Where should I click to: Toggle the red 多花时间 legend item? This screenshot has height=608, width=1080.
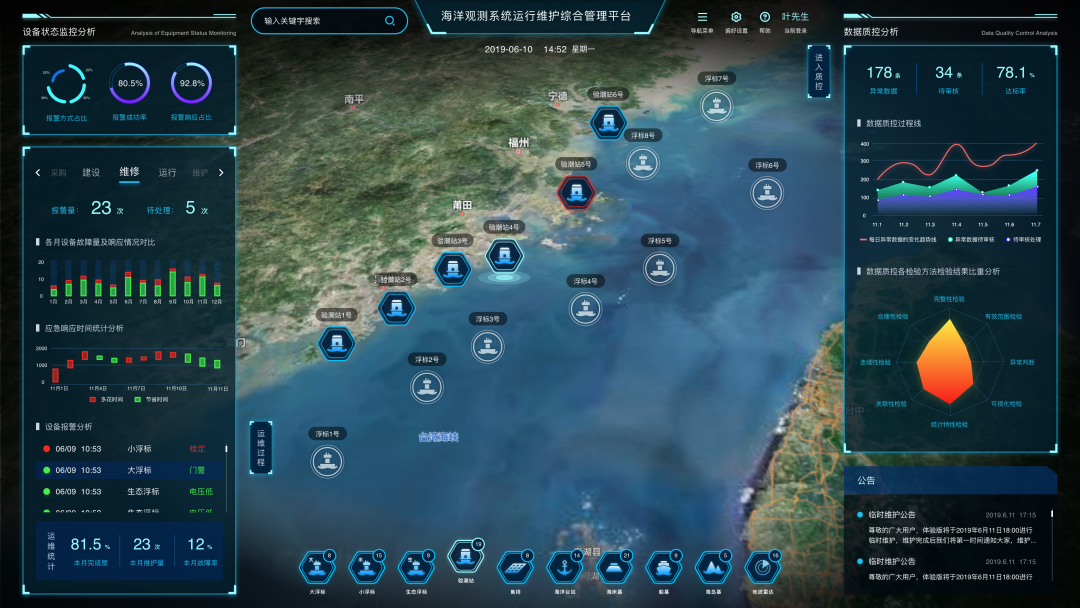point(106,399)
